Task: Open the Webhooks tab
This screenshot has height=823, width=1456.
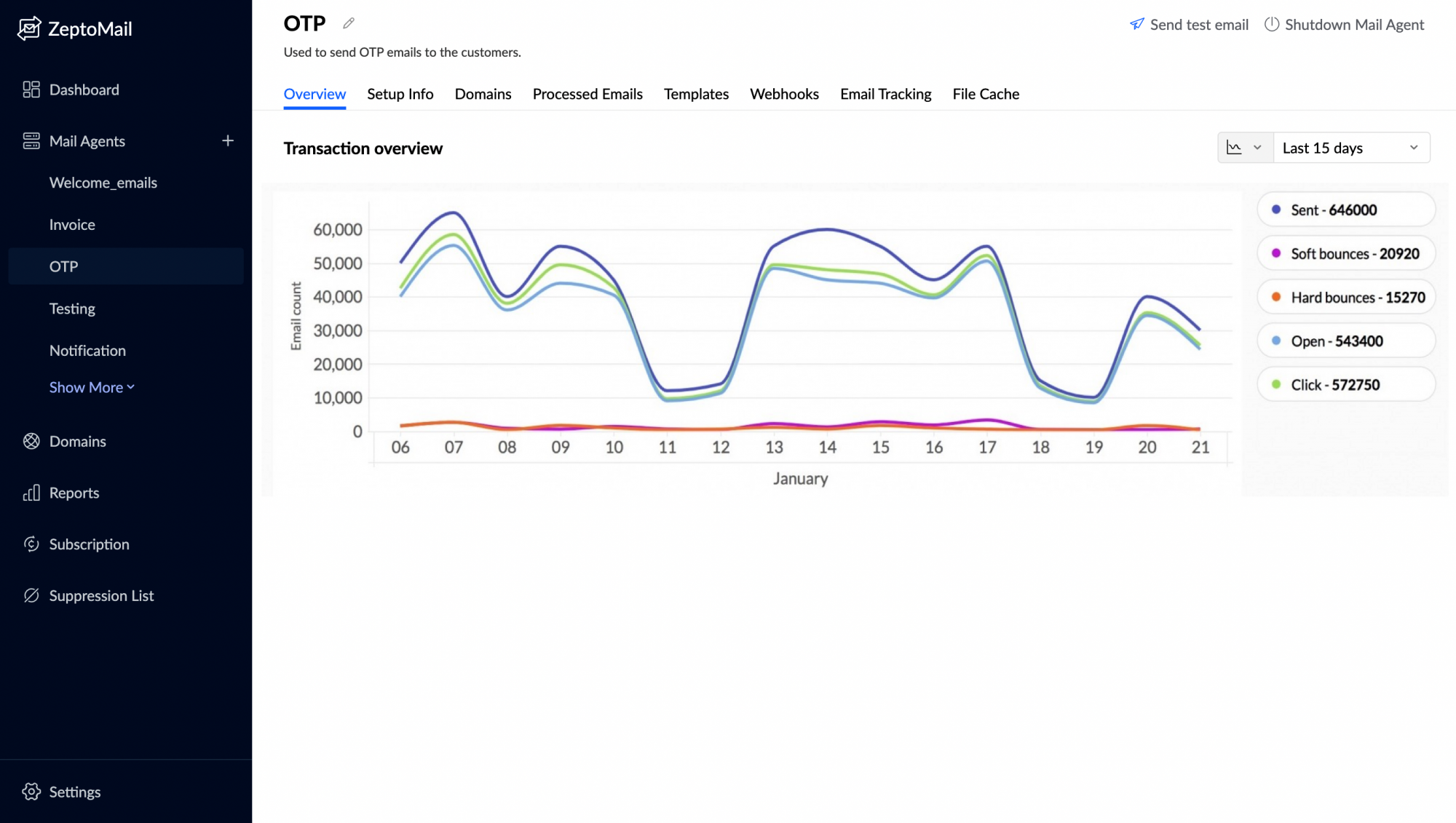Action: [783, 94]
